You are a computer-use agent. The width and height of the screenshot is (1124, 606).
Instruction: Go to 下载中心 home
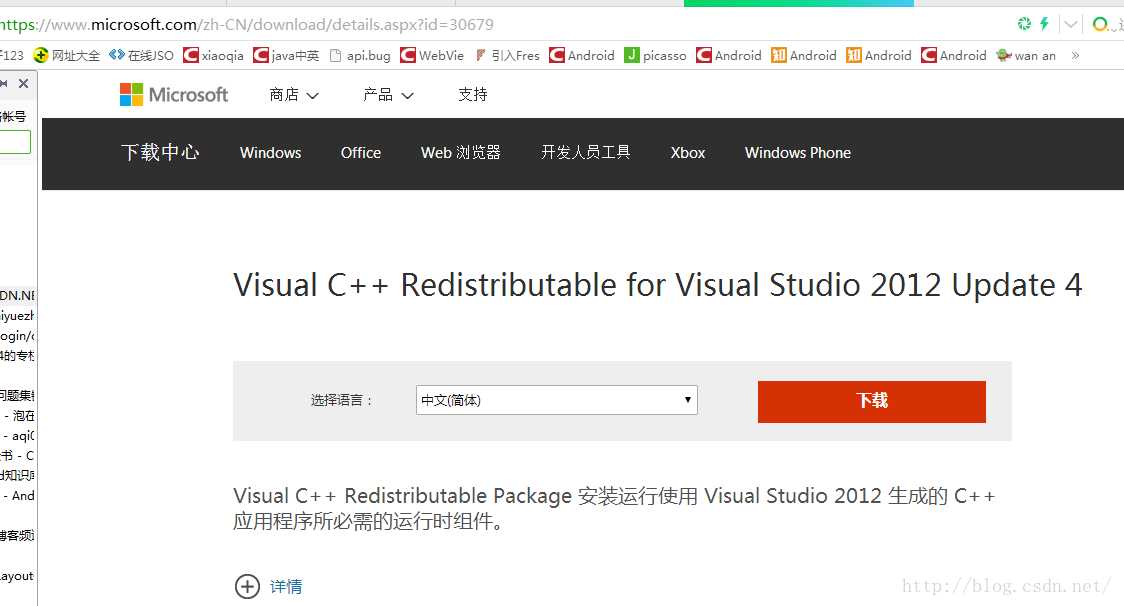(160, 152)
